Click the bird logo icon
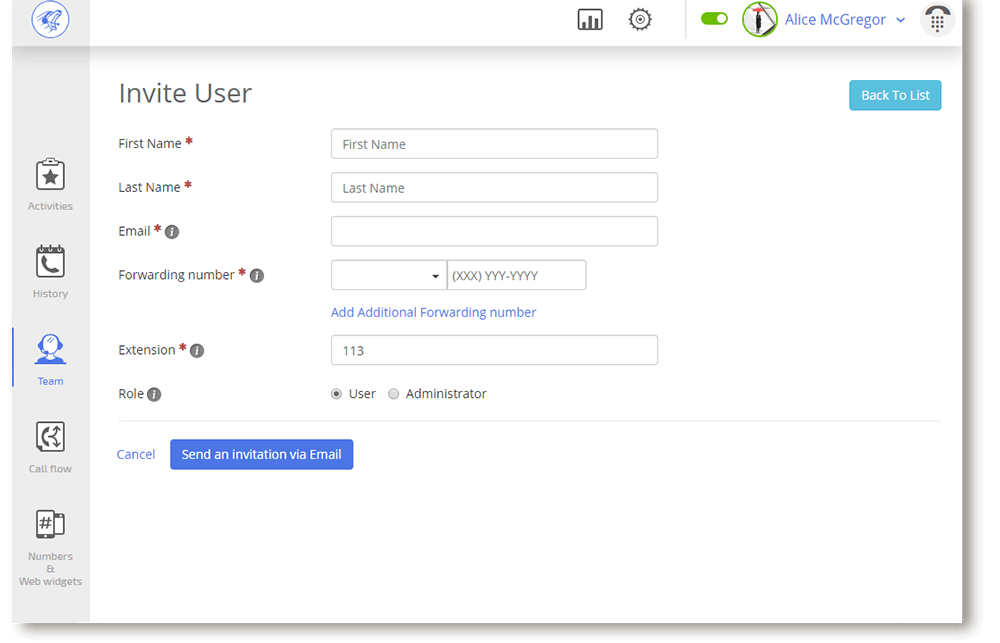The image size is (1000, 643). (x=50, y=19)
